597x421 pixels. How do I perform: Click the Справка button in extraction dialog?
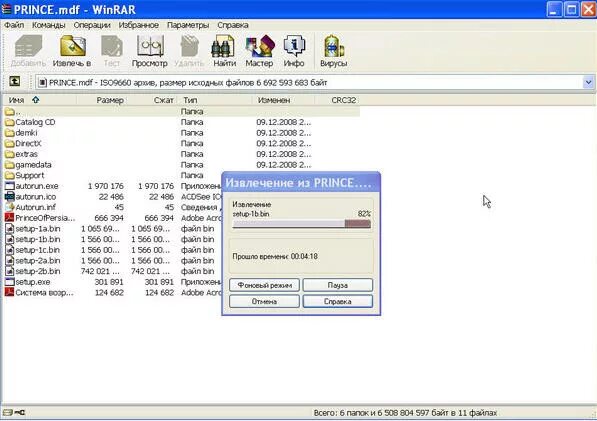coord(338,301)
